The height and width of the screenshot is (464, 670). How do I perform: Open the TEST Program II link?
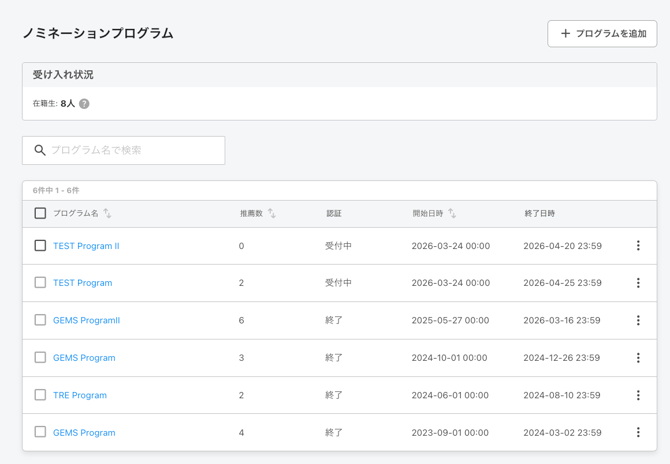(x=86, y=246)
